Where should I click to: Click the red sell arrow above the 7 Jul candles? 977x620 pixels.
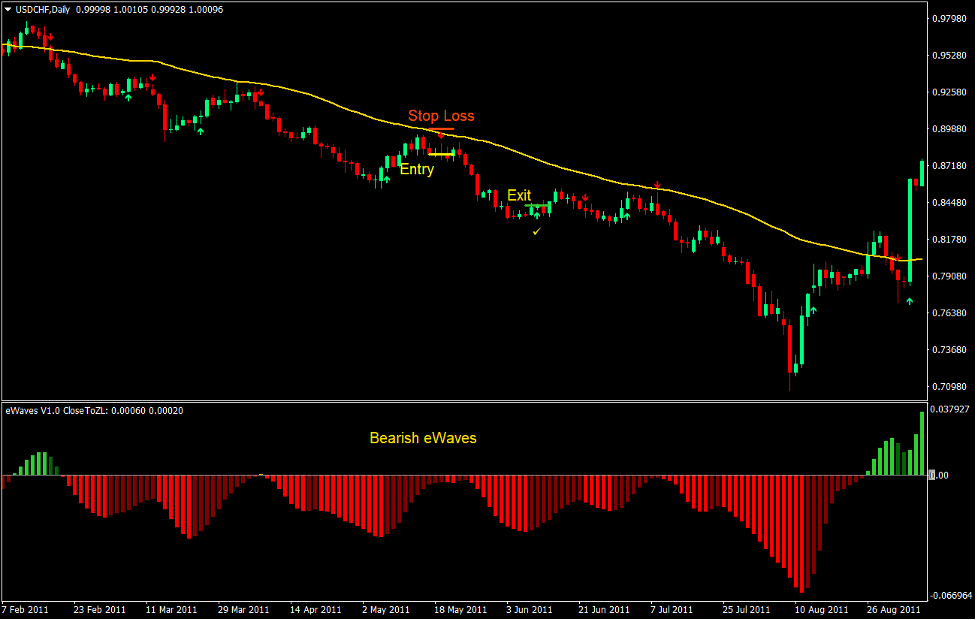pos(657,186)
